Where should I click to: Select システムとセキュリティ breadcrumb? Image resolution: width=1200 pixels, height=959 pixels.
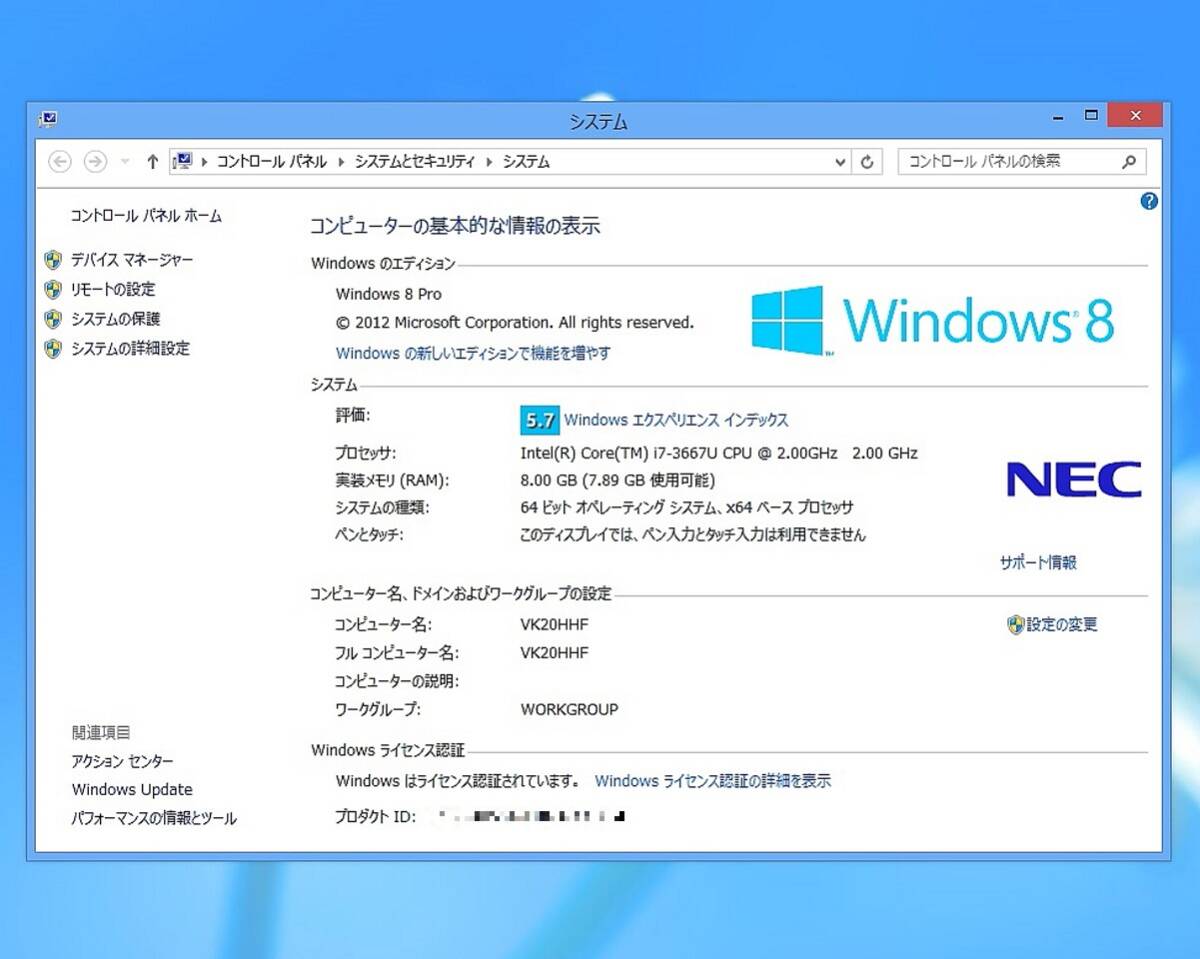pyautogui.click(x=415, y=161)
